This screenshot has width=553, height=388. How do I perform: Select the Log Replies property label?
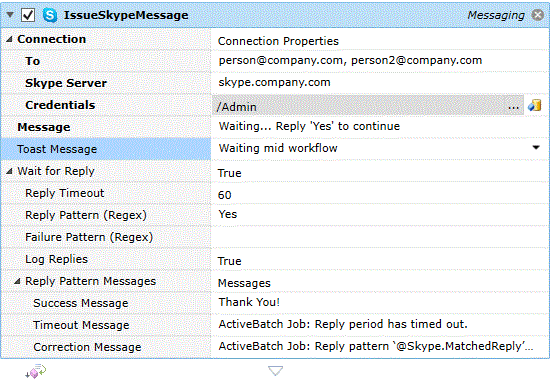pos(56,259)
